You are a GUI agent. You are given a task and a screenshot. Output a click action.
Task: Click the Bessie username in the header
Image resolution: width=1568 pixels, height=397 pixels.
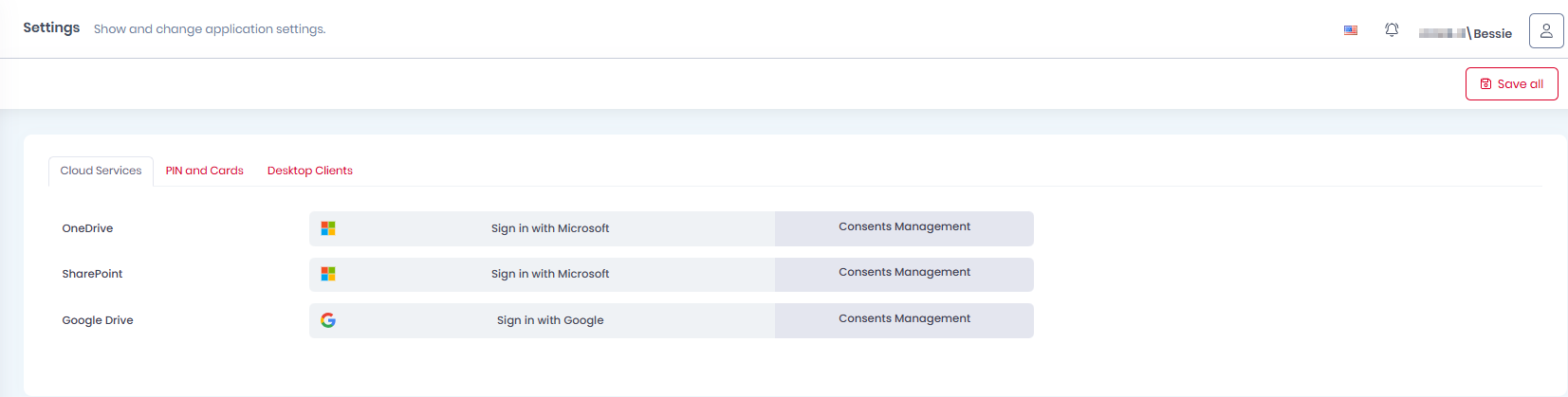tap(1492, 33)
